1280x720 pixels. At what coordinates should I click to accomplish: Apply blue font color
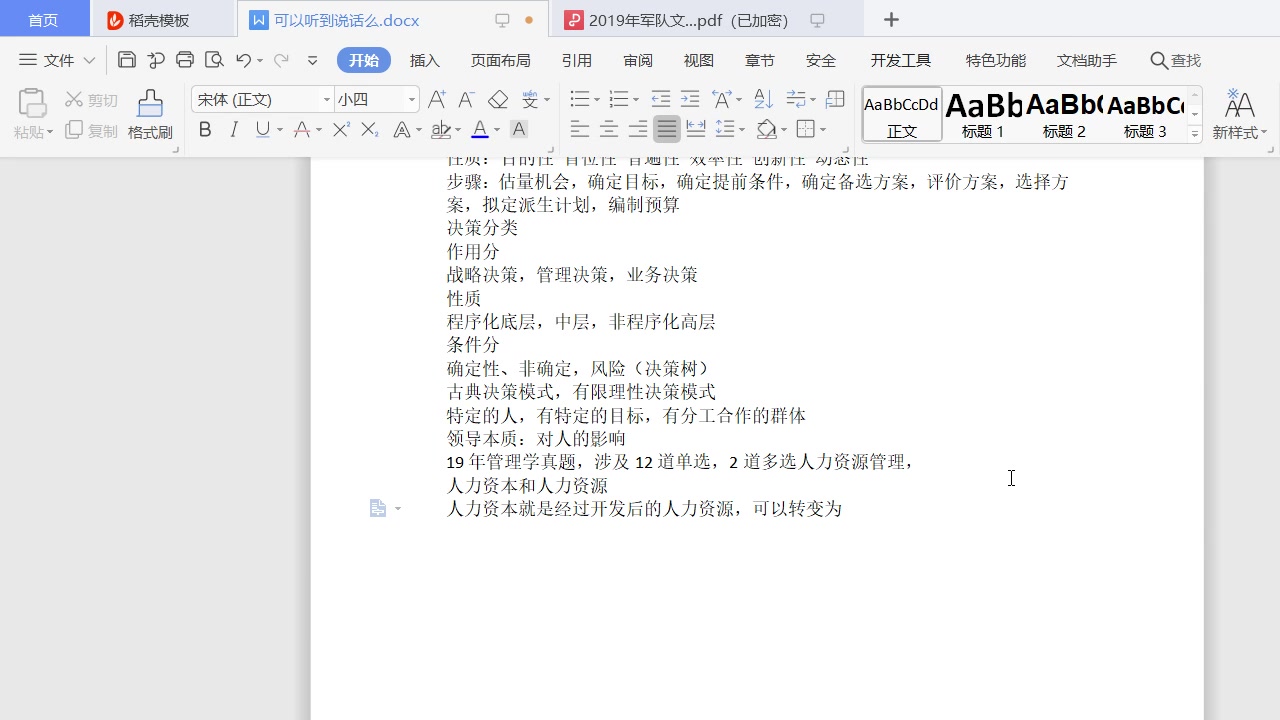pos(480,129)
